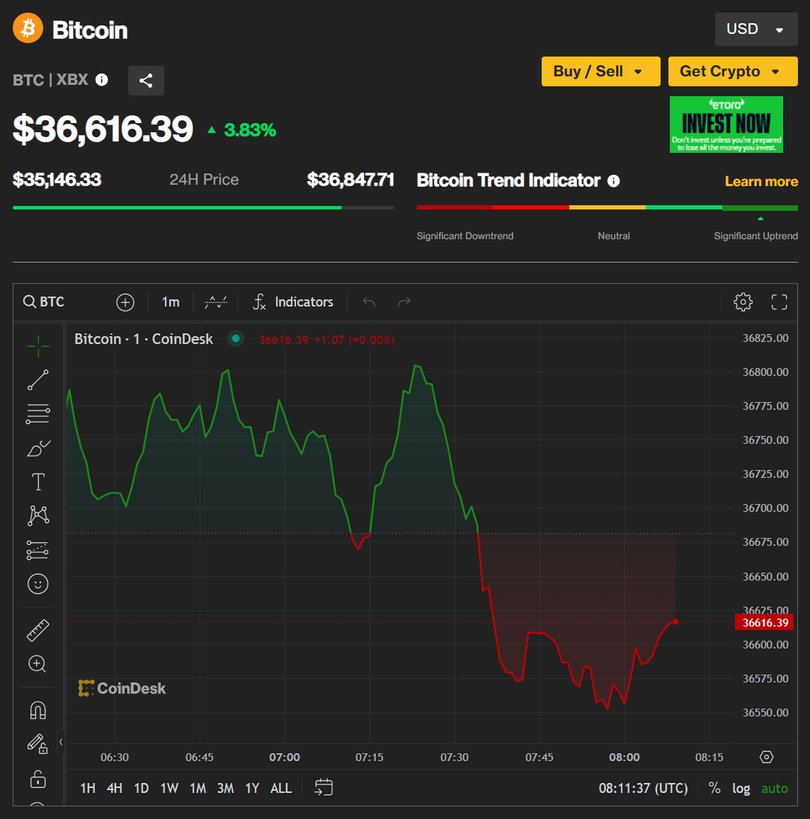Open the Indicators menu

293,302
